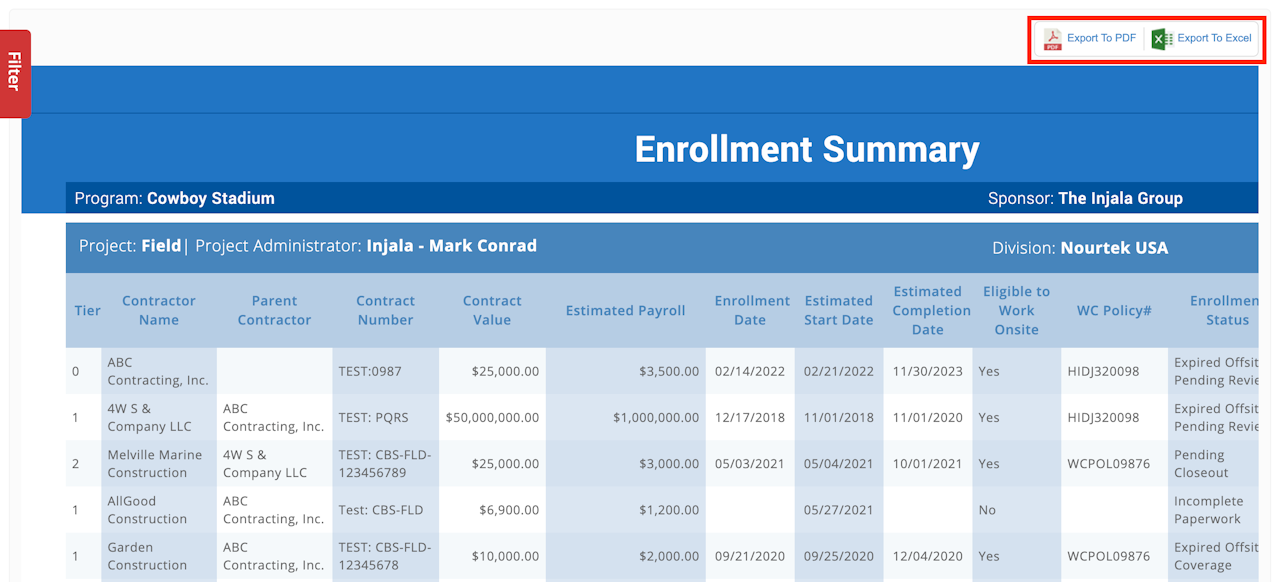The height and width of the screenshot is (582, 1280).
Task: Click the Contractor Name column header
Action: tap(159, 310)
